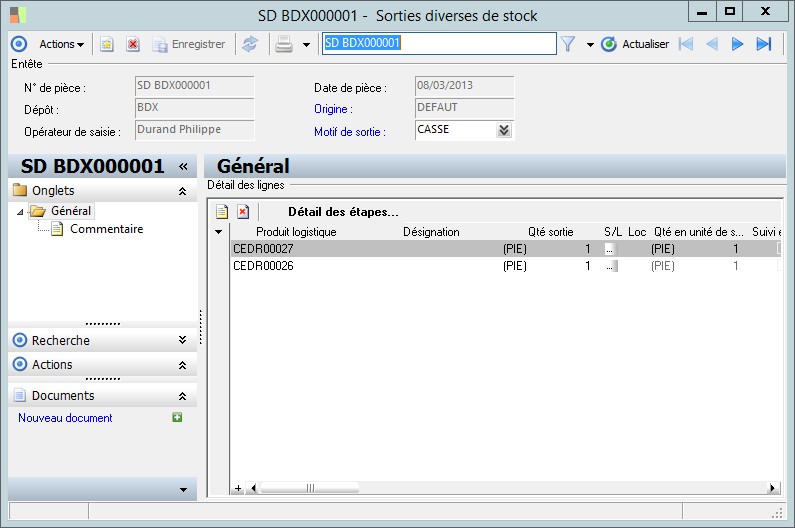The height and width of the screenshot is (528, 795).
Task: Click the search field containing SD BDX000001
Action: pos(439,44)
